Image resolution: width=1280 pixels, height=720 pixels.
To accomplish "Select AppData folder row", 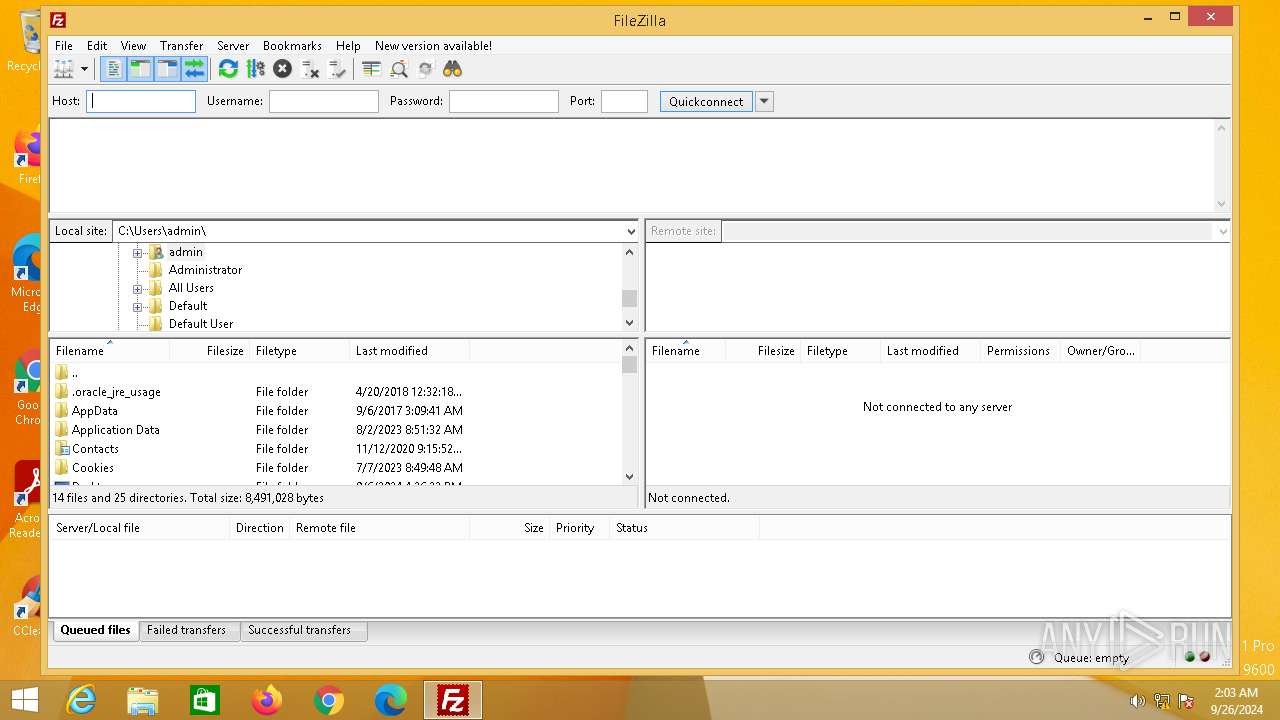I will (x=336, y=411).
